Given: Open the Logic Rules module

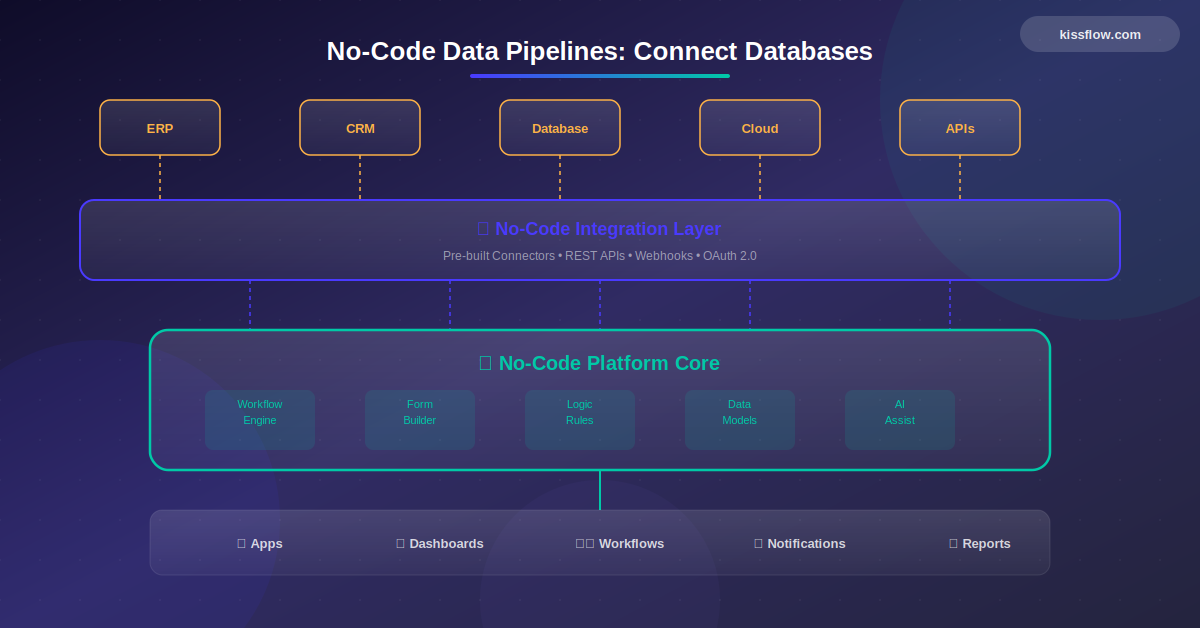Looking at the screenshot, I should click(x=580, y=420).
